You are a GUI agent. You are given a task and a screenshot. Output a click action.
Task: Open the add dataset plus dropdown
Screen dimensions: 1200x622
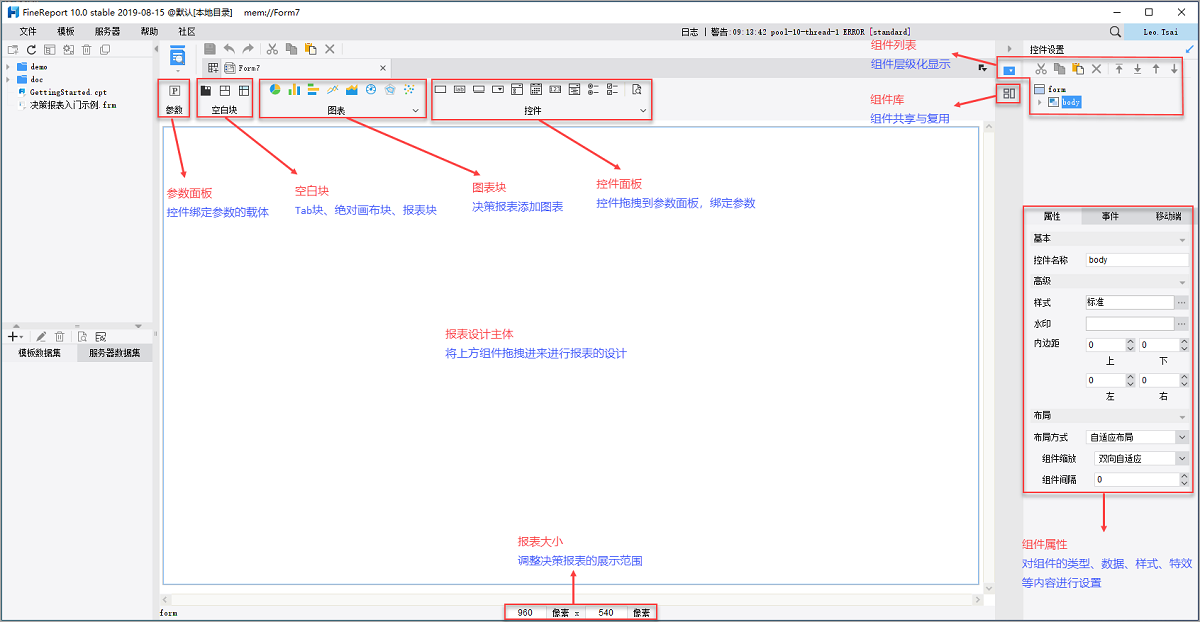[16, 337]
